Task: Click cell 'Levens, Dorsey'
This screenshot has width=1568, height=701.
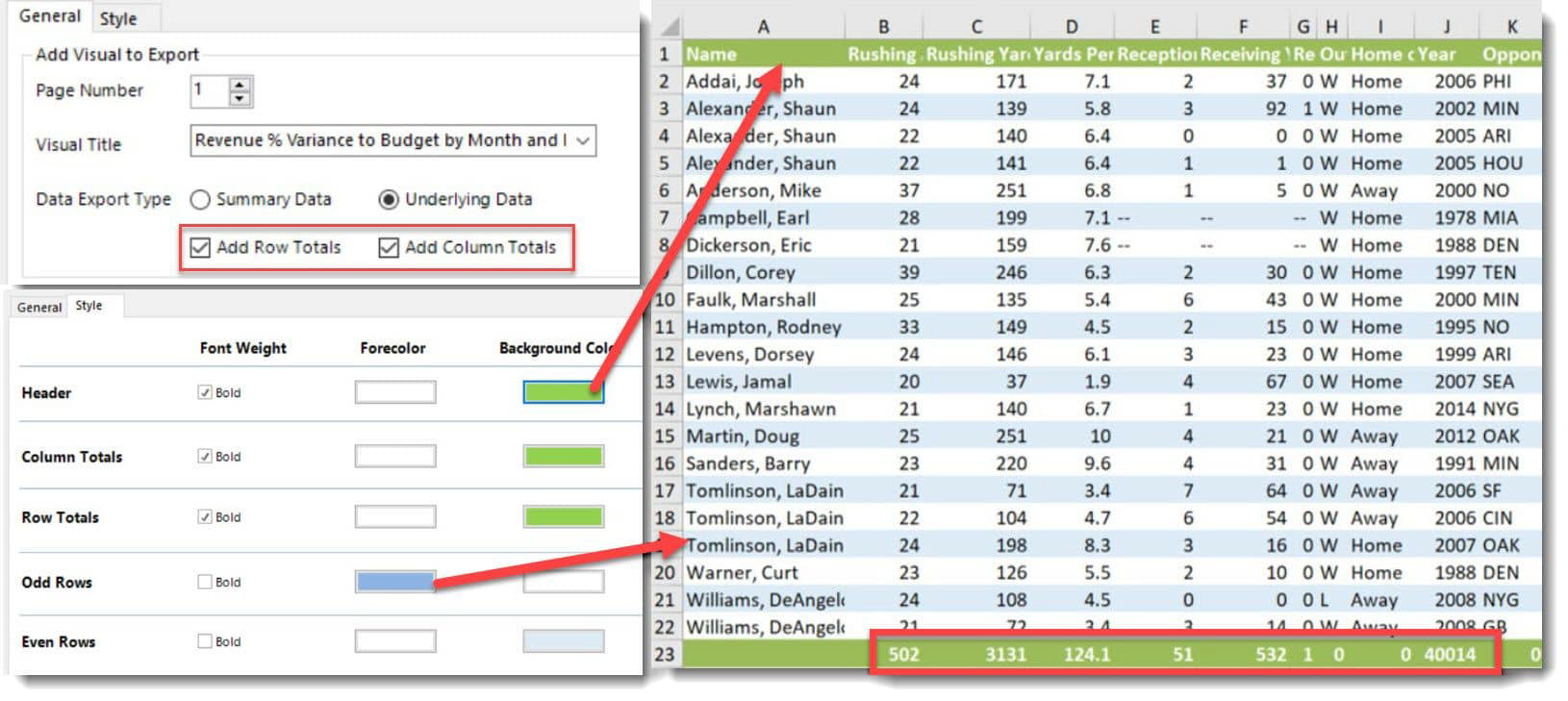Action: click(x=764, y=354)
